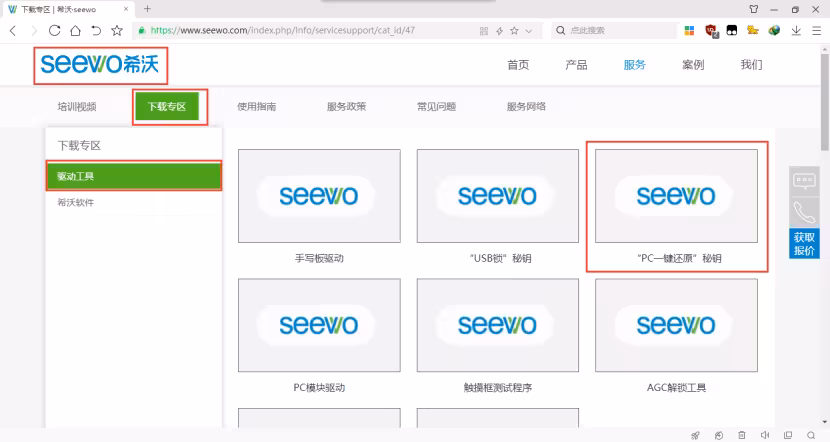Switch to the 下载专区 tab

167,106
